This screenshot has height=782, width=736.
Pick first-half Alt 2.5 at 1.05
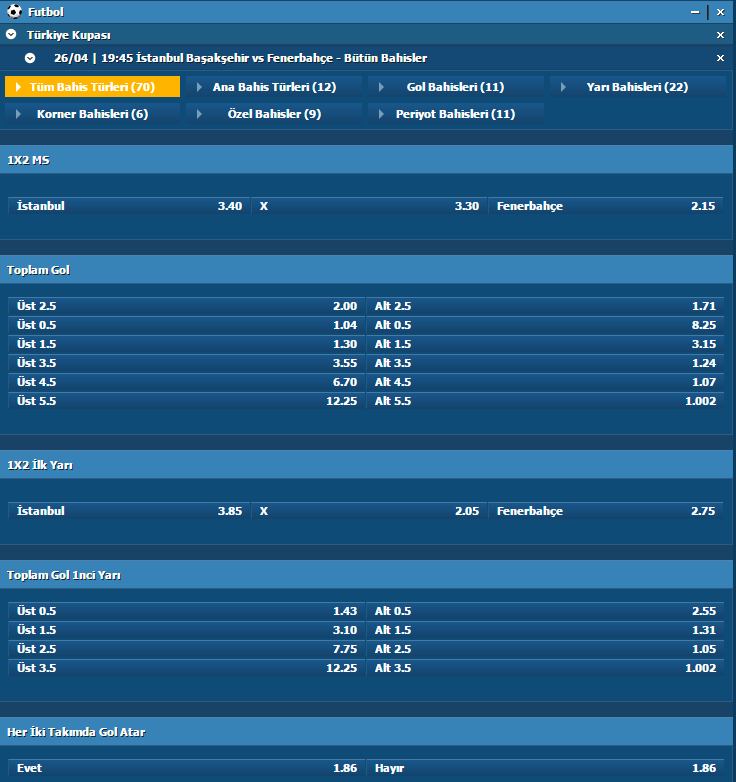(x=545, y=649)
